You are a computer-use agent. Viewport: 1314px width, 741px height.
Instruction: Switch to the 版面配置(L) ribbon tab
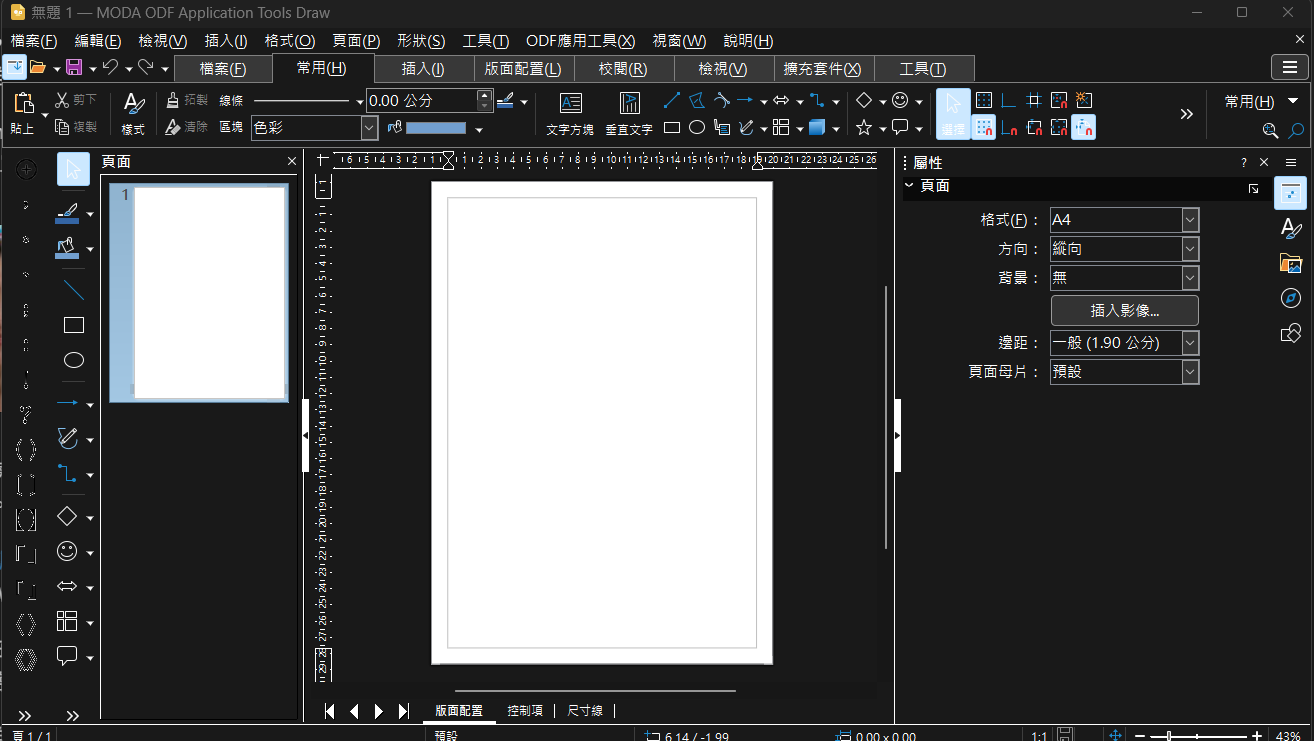coord(523,69)
